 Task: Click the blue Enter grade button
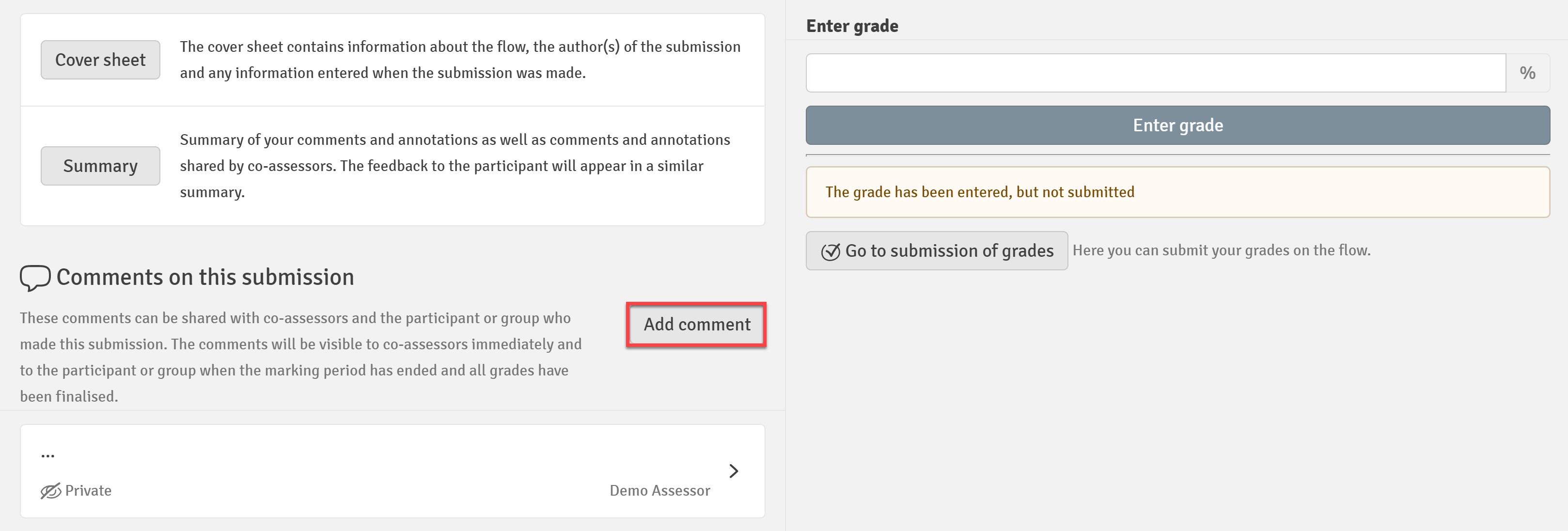pyautogui.click(x=1178, y=125)
